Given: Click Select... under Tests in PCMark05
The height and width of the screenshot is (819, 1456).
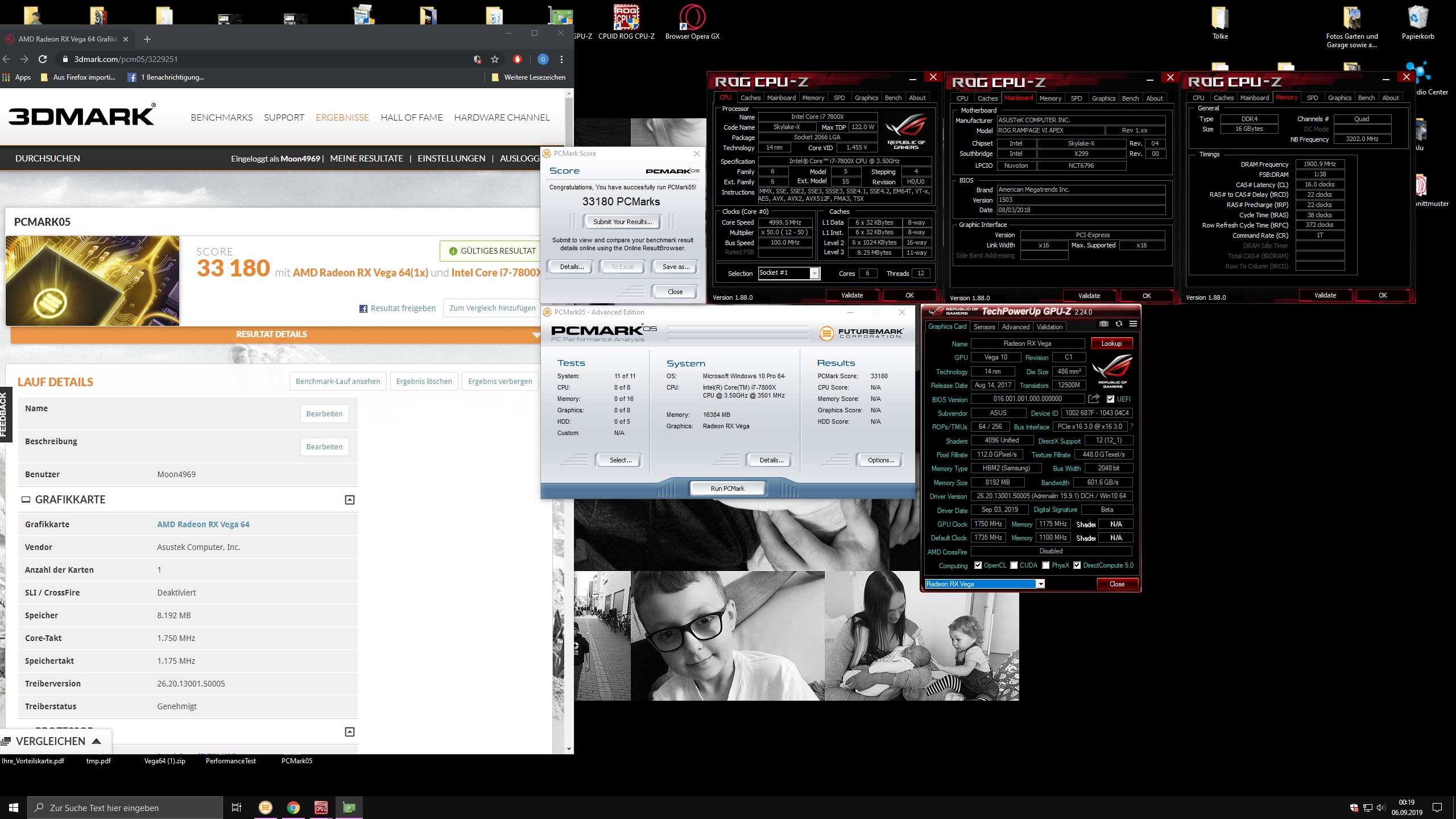Looking at the screenshot, I should tap(620, 460).
